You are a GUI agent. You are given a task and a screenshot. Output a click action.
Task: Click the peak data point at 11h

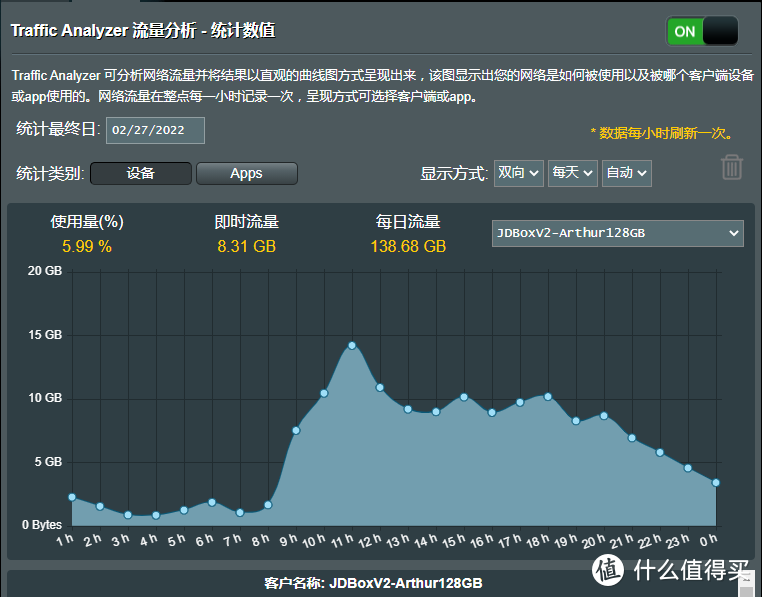(x=352, y=345)
